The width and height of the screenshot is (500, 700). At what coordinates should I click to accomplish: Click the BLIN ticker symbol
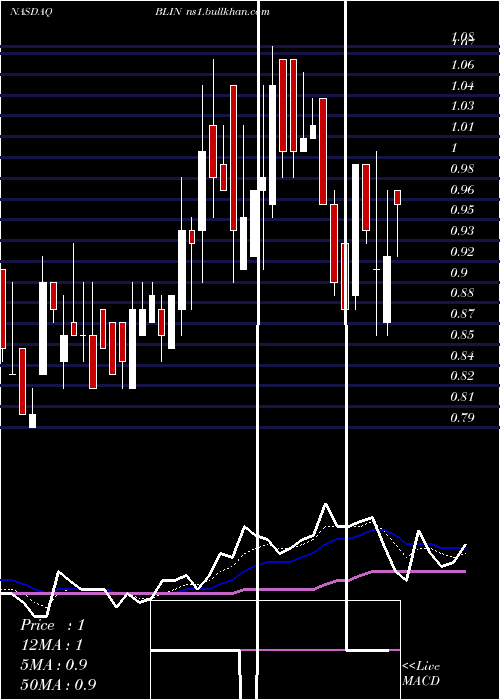pyautogui.click(x=168, y=12)
